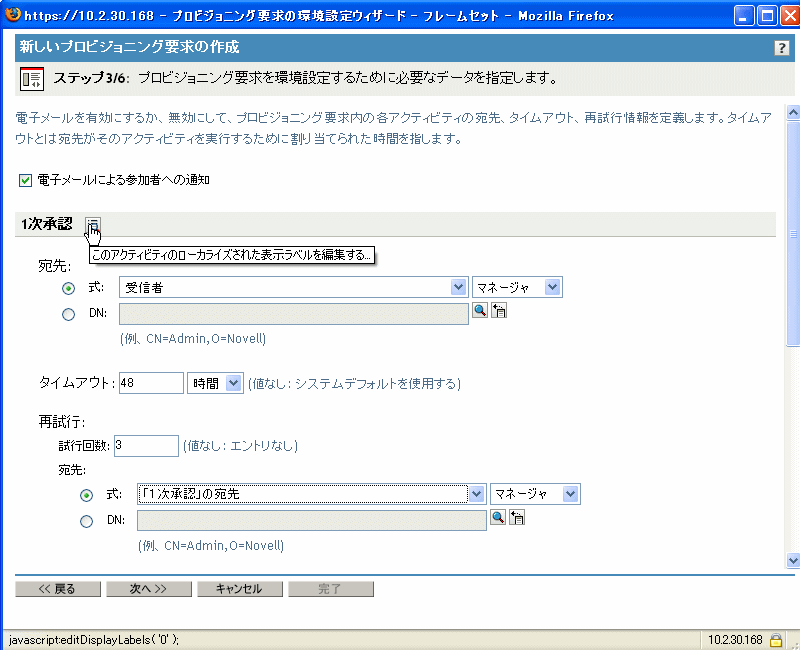Viewport: 800px width, 650px height.
Task: Click the edit localized display label icon
Action: pos(92,224)
